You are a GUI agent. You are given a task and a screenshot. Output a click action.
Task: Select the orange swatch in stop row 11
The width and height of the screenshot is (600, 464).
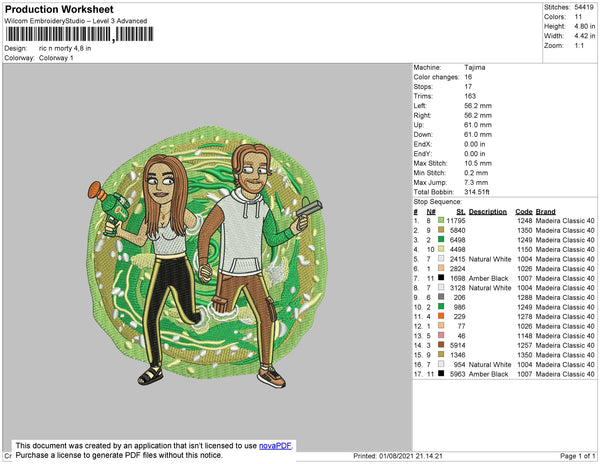[x=441, y=316]
